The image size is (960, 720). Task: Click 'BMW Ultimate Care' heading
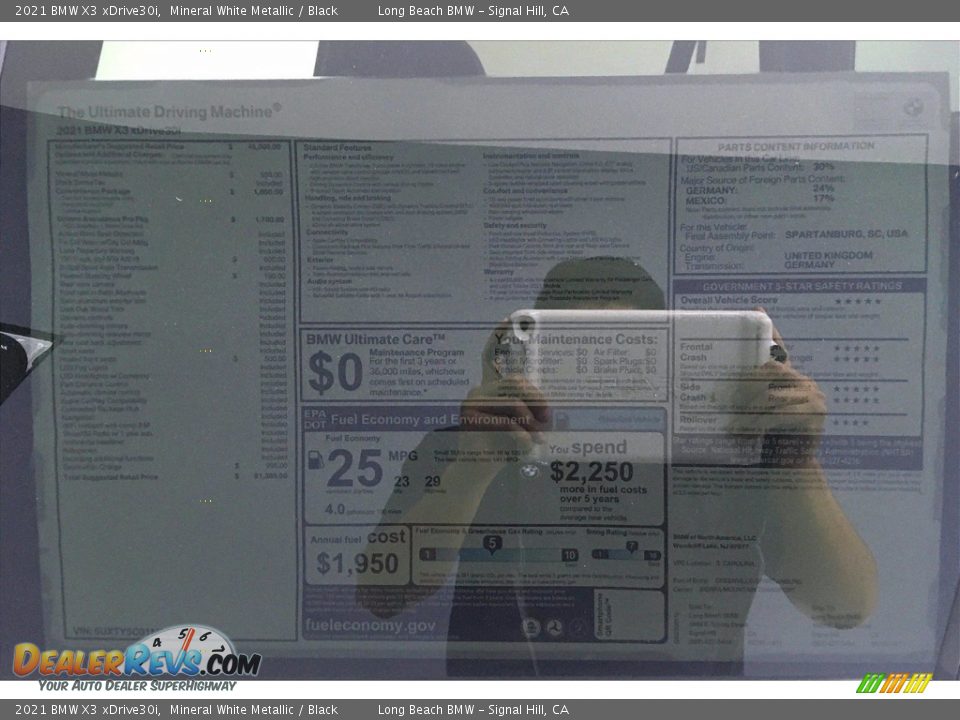(375, 339)
